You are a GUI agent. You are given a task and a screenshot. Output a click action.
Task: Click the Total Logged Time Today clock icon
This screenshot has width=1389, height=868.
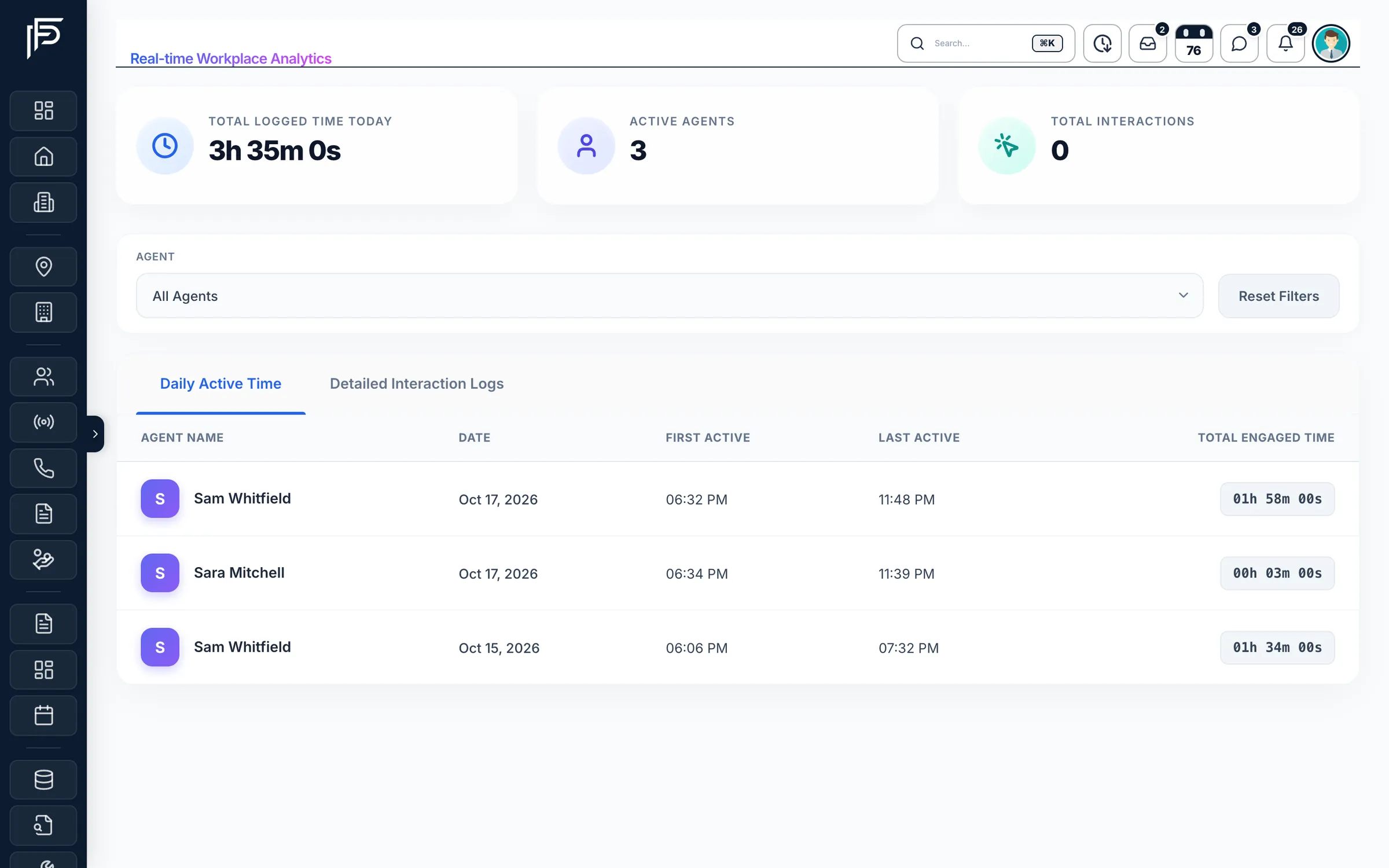pos(165,146)
